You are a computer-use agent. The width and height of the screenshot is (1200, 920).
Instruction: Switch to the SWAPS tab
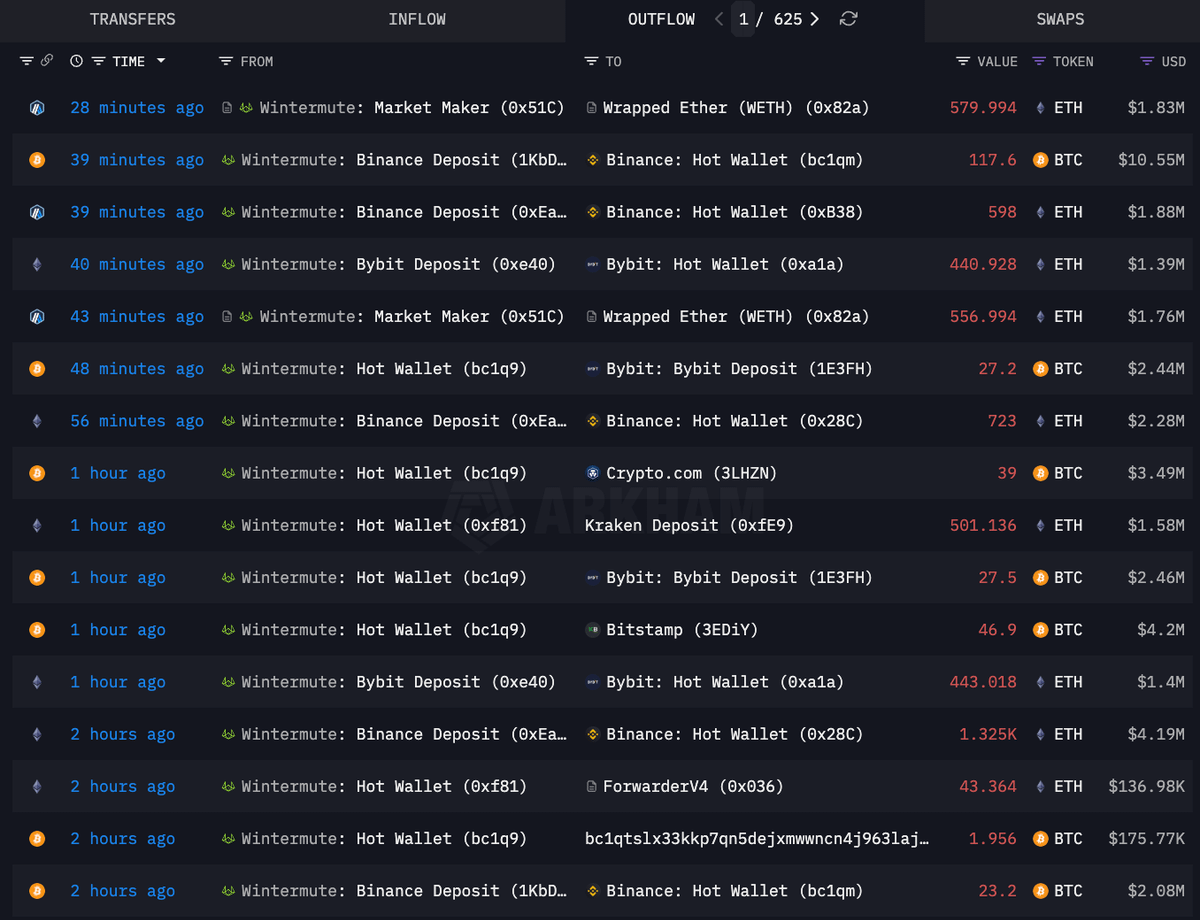1060,19
